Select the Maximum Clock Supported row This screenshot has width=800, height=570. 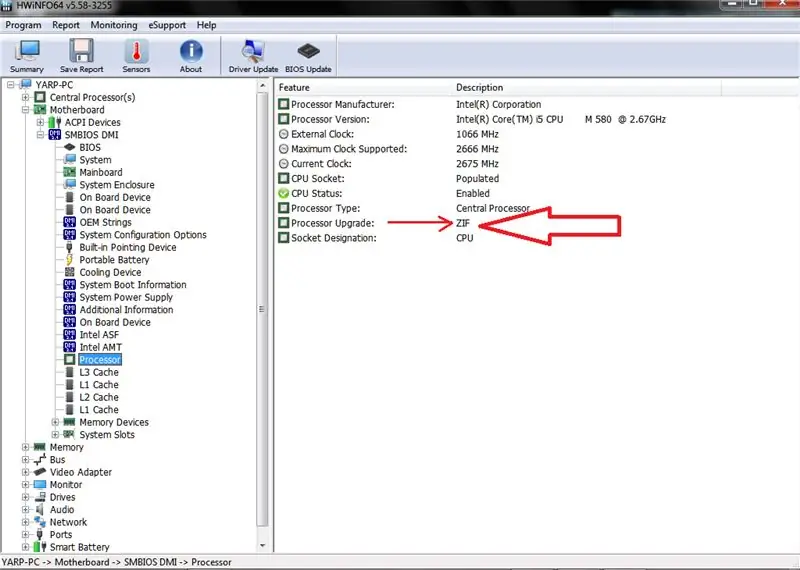click(x=388, y=148)
